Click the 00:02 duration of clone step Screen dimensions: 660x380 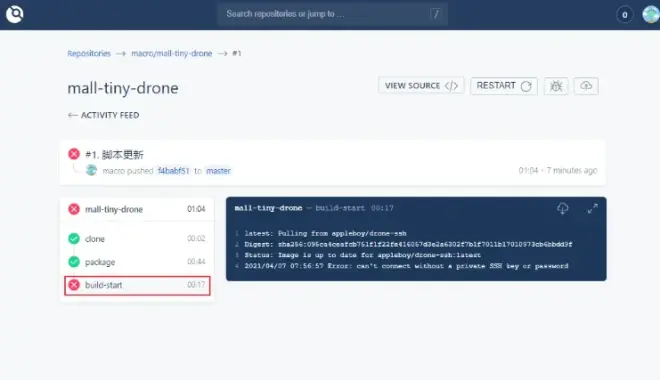pos(196,239)
